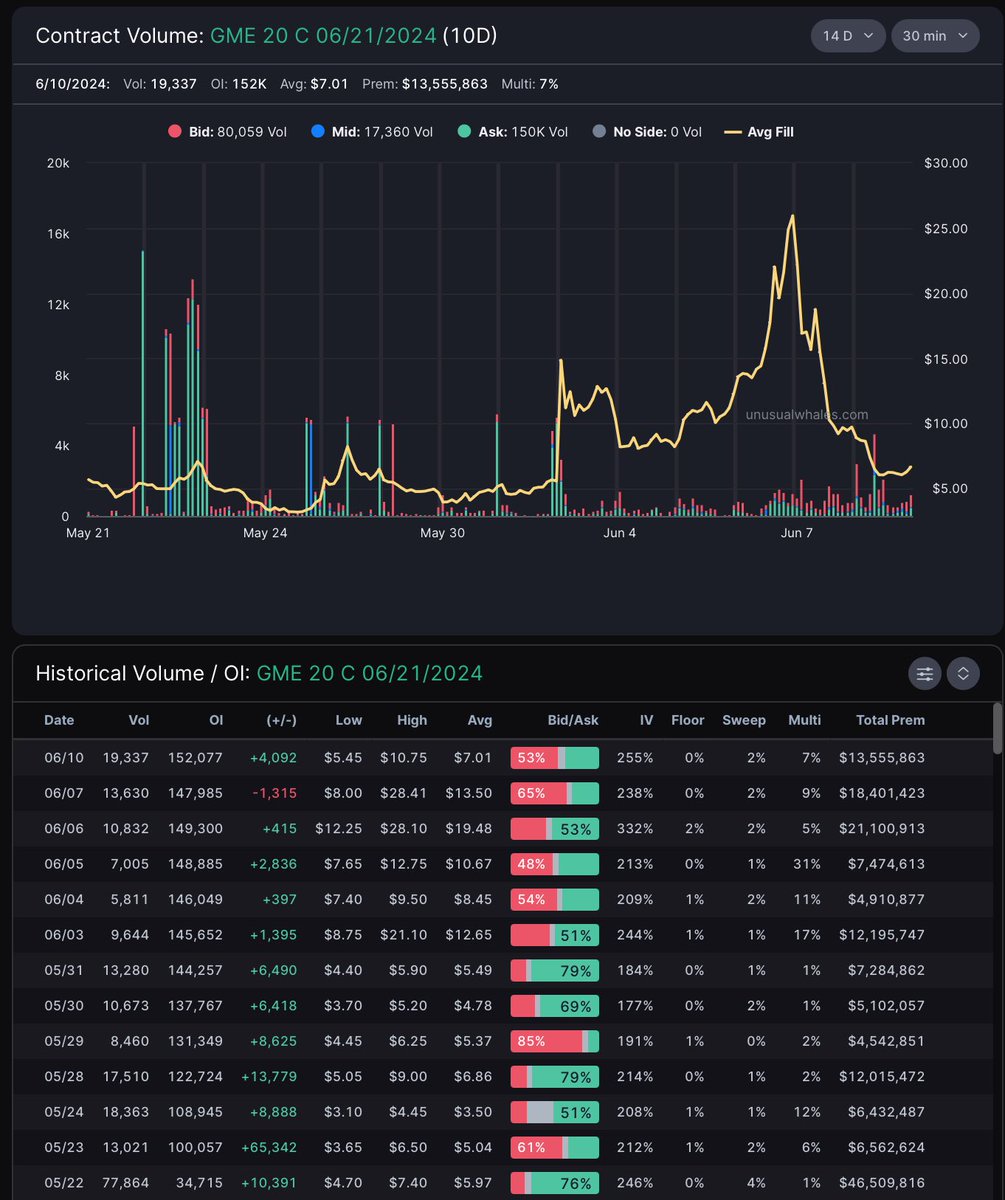Click the OI: 152K summary value

click(x=238, y=84)
